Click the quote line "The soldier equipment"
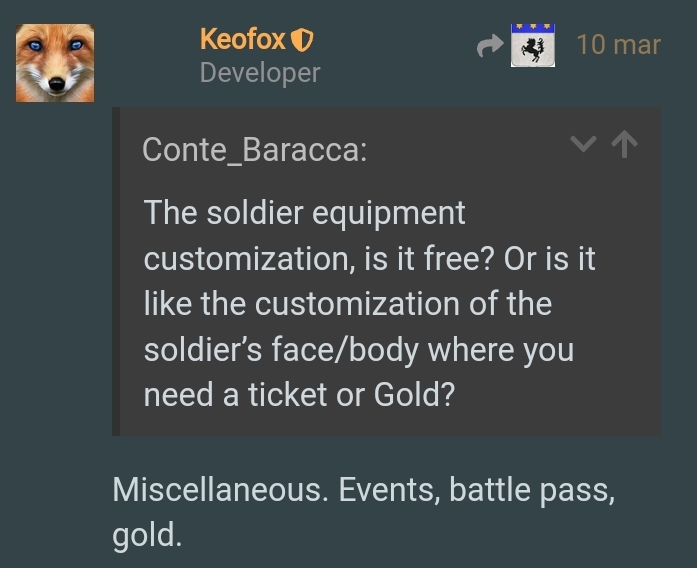 [x=305, y=213]
